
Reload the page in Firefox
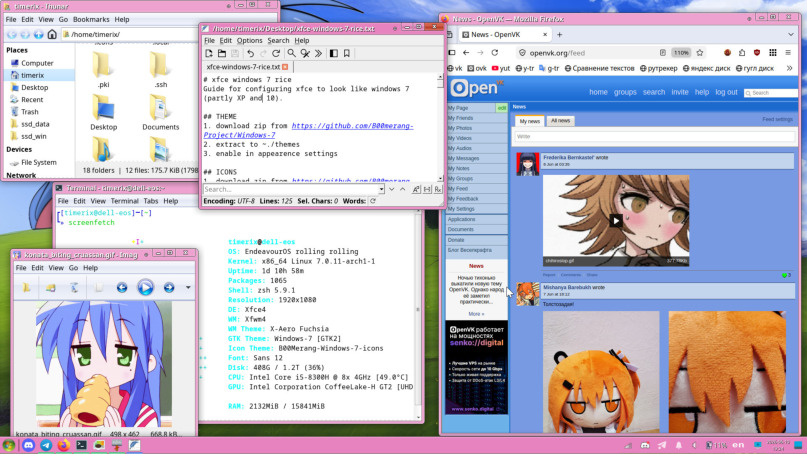pos(495,53)
